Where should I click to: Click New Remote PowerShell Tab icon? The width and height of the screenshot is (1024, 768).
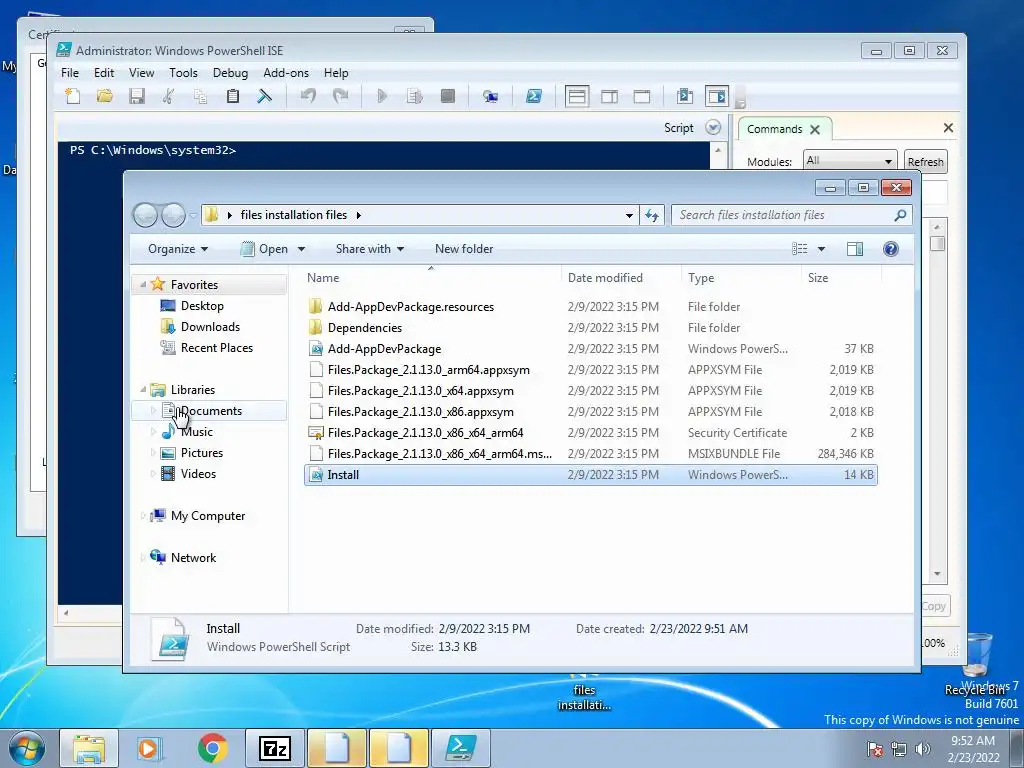click(x=490, y=97)
